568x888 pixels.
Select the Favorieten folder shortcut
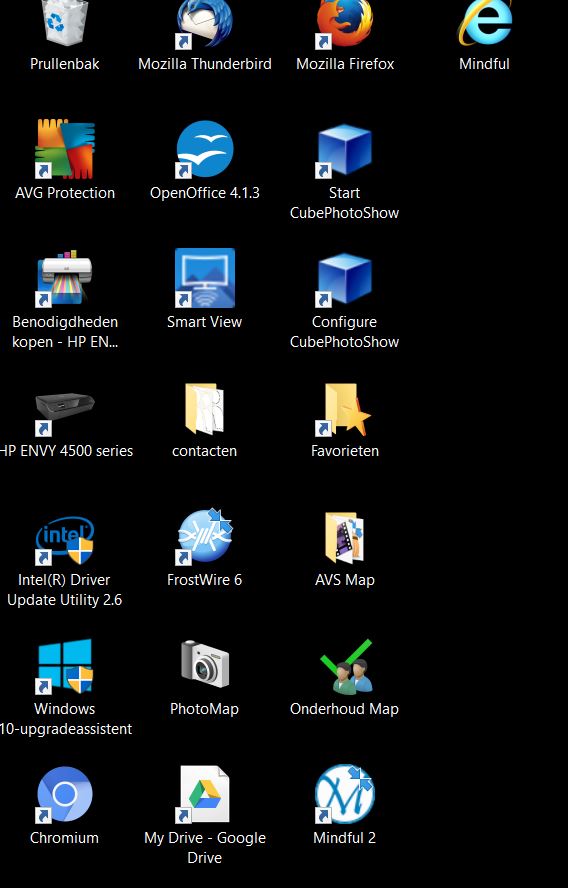344,410
